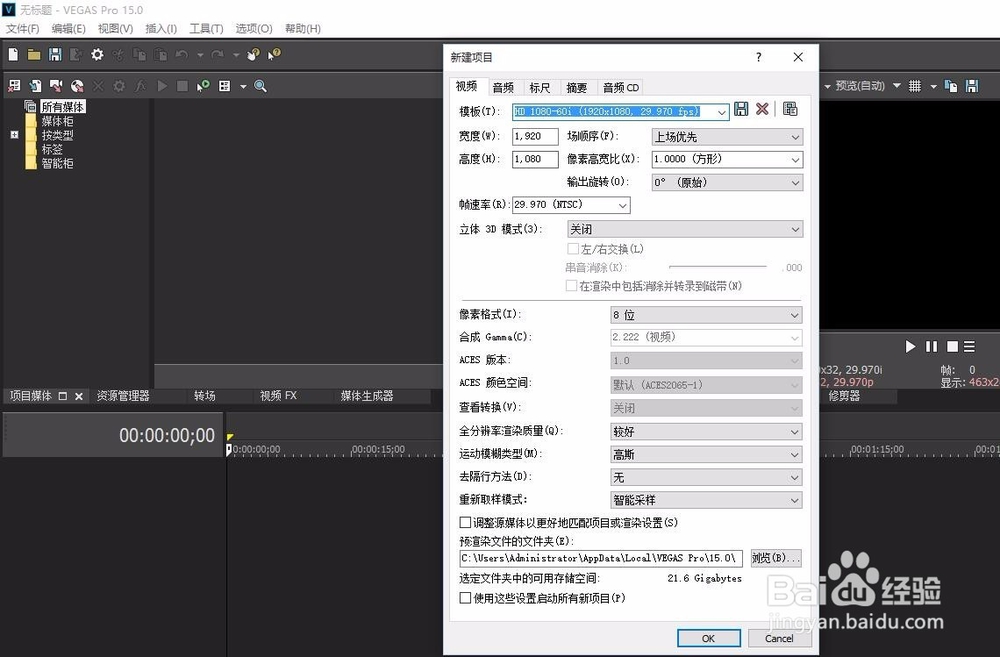Open the 去隔行方法 dropdown
1000x657 pixels.
tap(706, 477)
